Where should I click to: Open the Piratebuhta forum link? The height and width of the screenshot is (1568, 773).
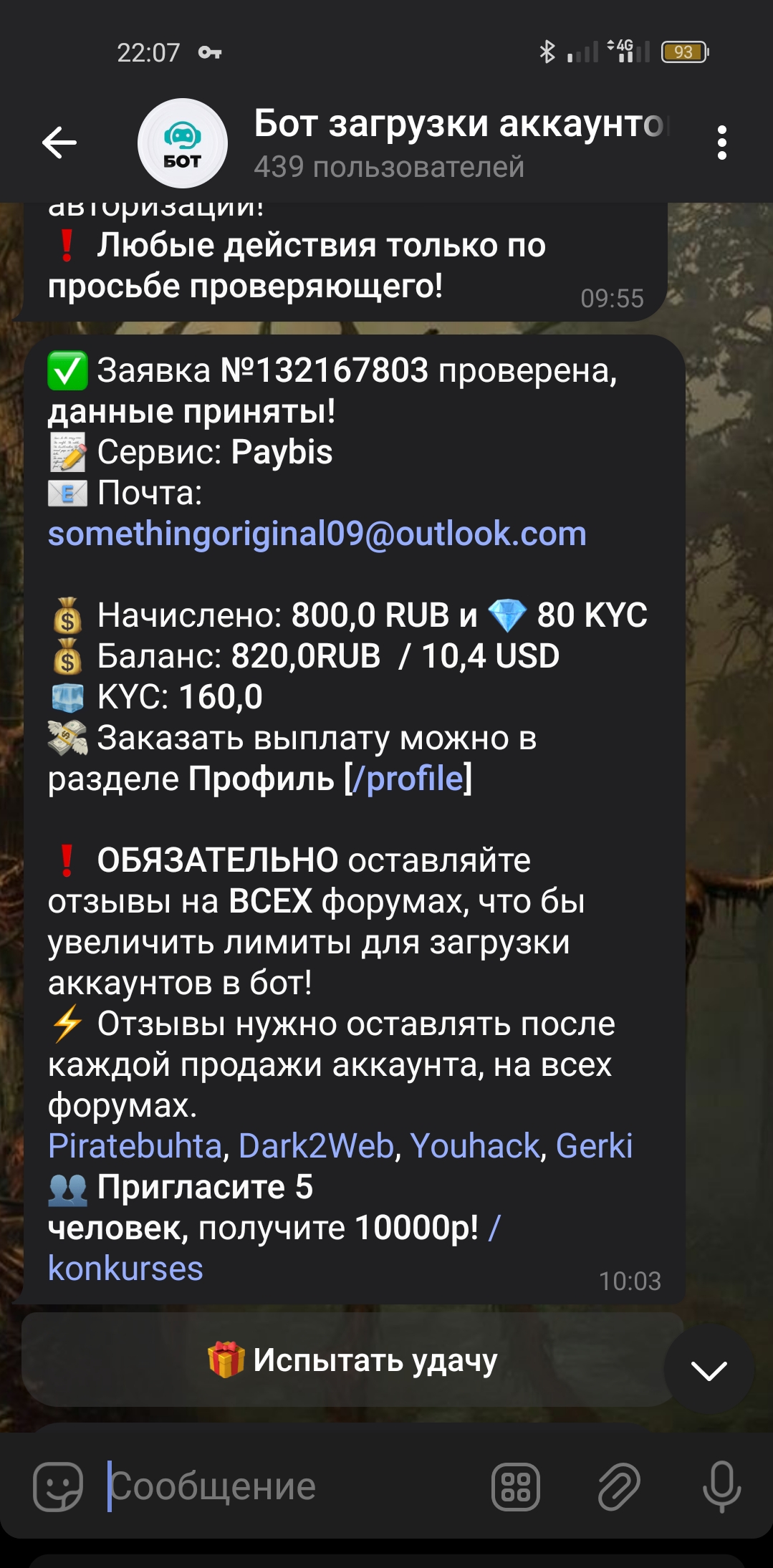point(135,1146)
